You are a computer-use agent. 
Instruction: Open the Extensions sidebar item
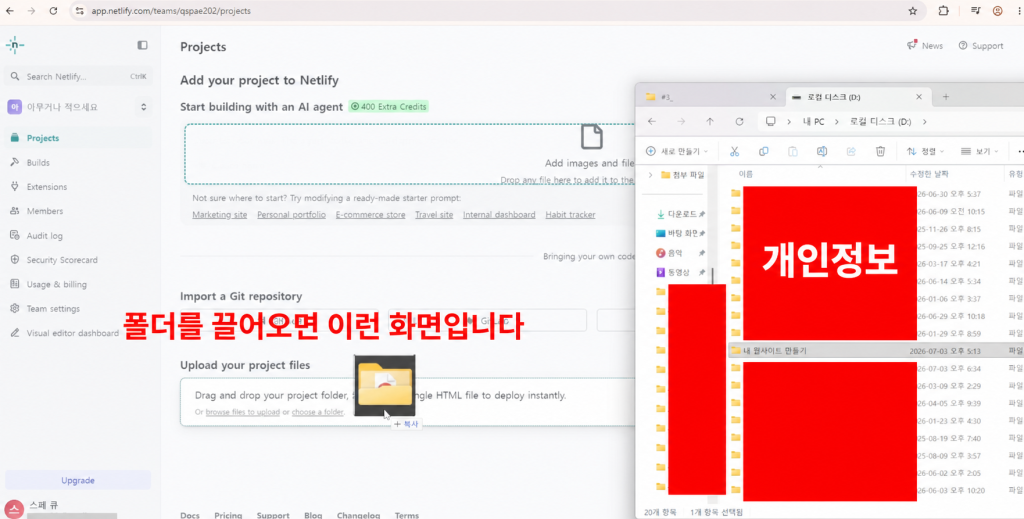[x=78, y=187]
